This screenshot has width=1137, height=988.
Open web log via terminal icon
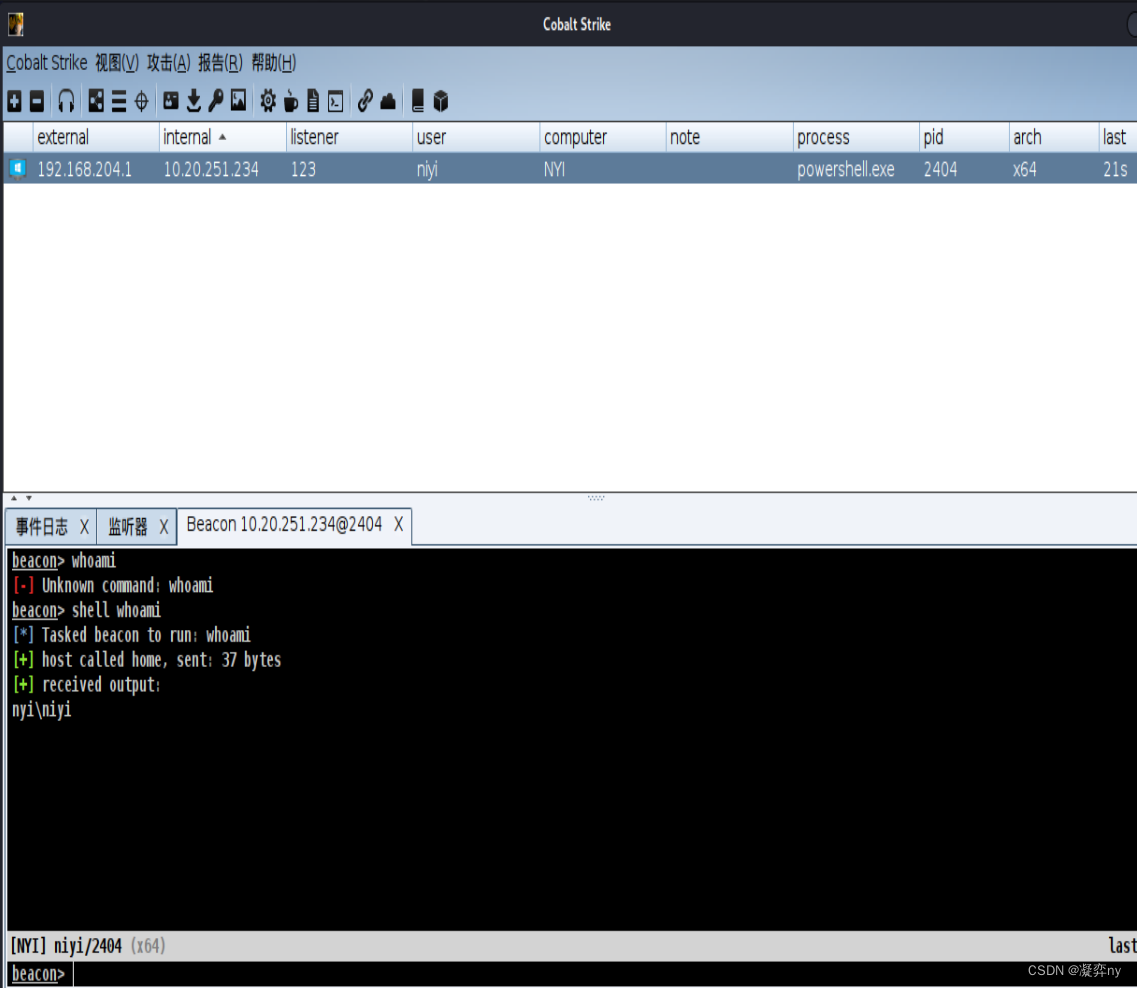(x=334, y=101)
